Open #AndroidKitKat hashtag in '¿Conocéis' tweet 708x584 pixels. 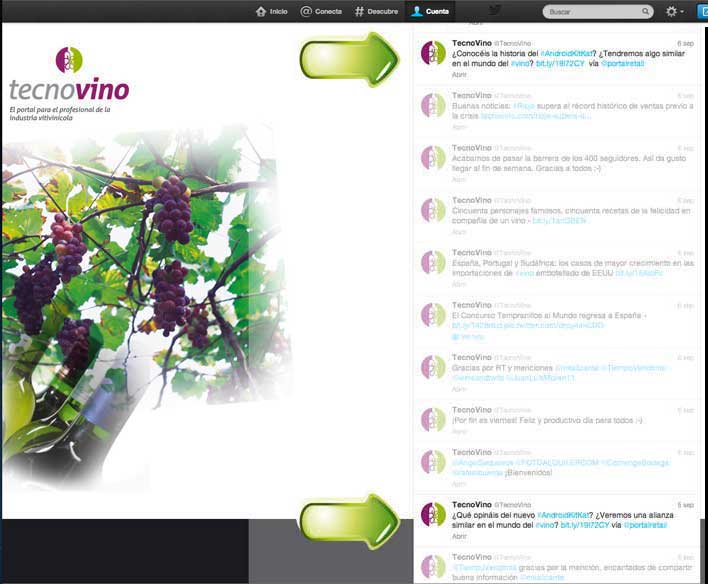[566, 53]
